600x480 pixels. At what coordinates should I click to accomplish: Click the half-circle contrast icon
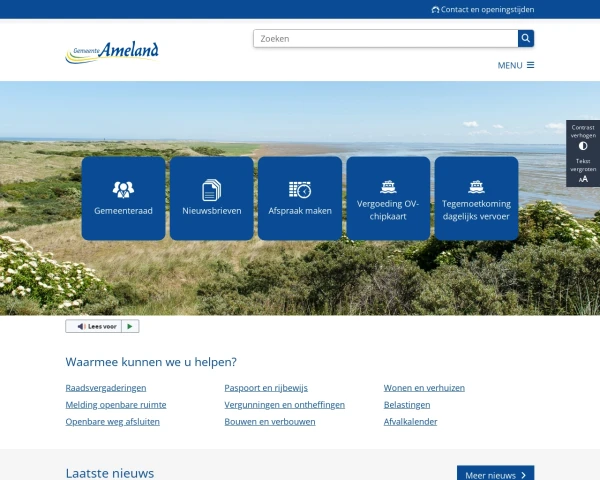(583, 146)
